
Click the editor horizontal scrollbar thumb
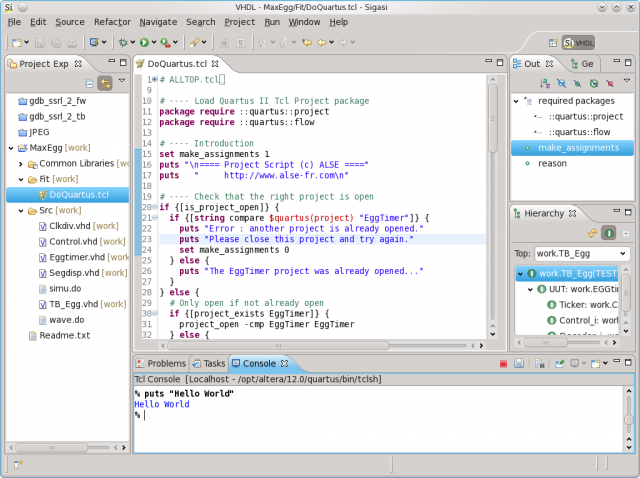(x=278, y=345)
